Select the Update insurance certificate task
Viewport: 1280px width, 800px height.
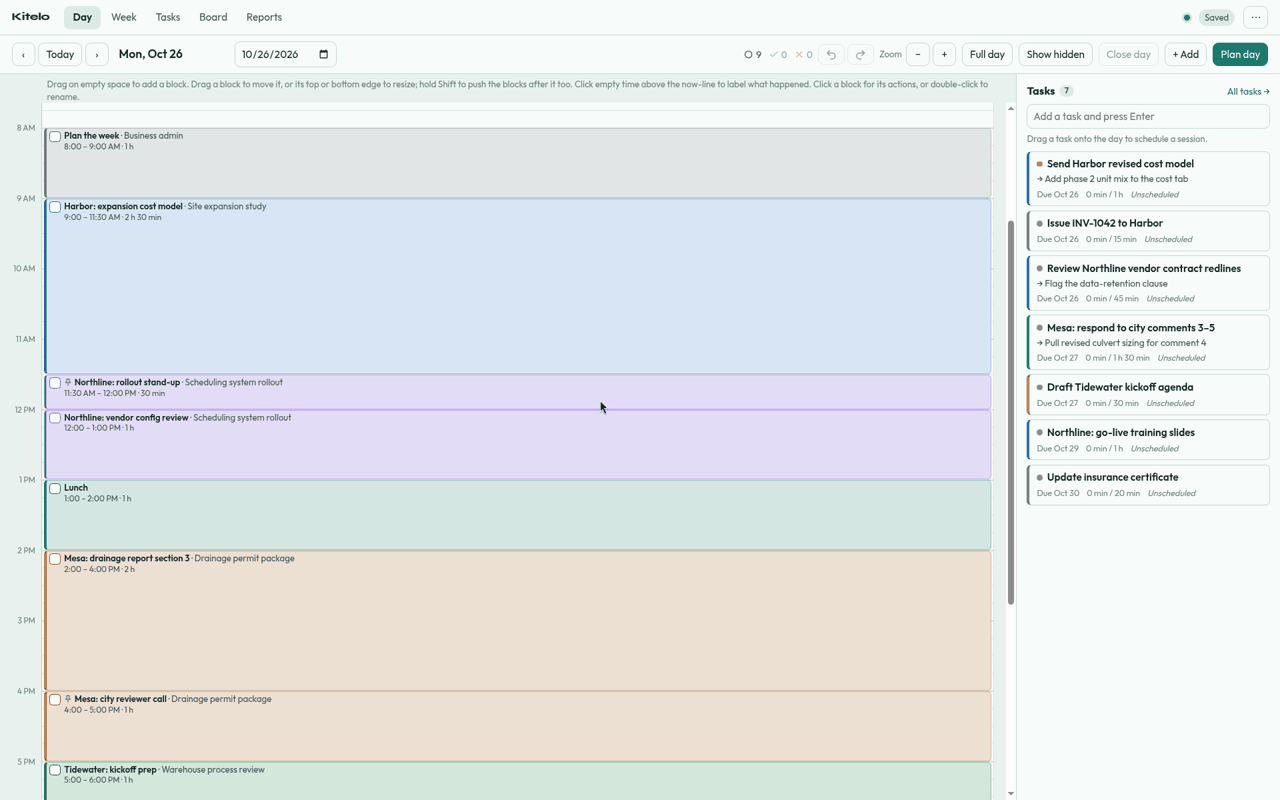click(x=1148, y=485)
